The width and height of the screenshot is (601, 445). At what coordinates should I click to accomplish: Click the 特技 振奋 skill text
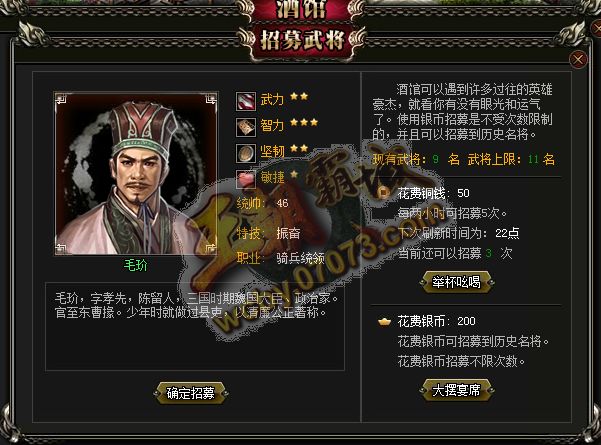pyautogui.click(x=268, y=233)
